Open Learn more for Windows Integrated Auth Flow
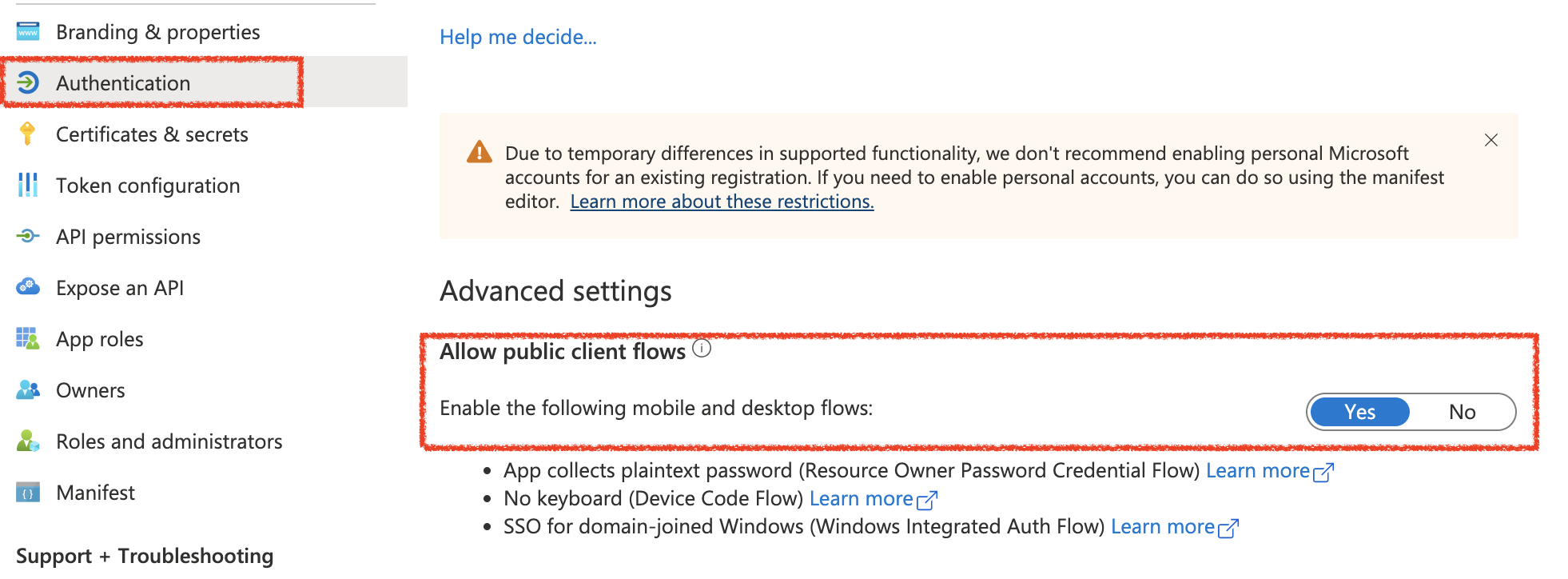The height and width of the screenshot is (579, 1568). point(1163,527)
